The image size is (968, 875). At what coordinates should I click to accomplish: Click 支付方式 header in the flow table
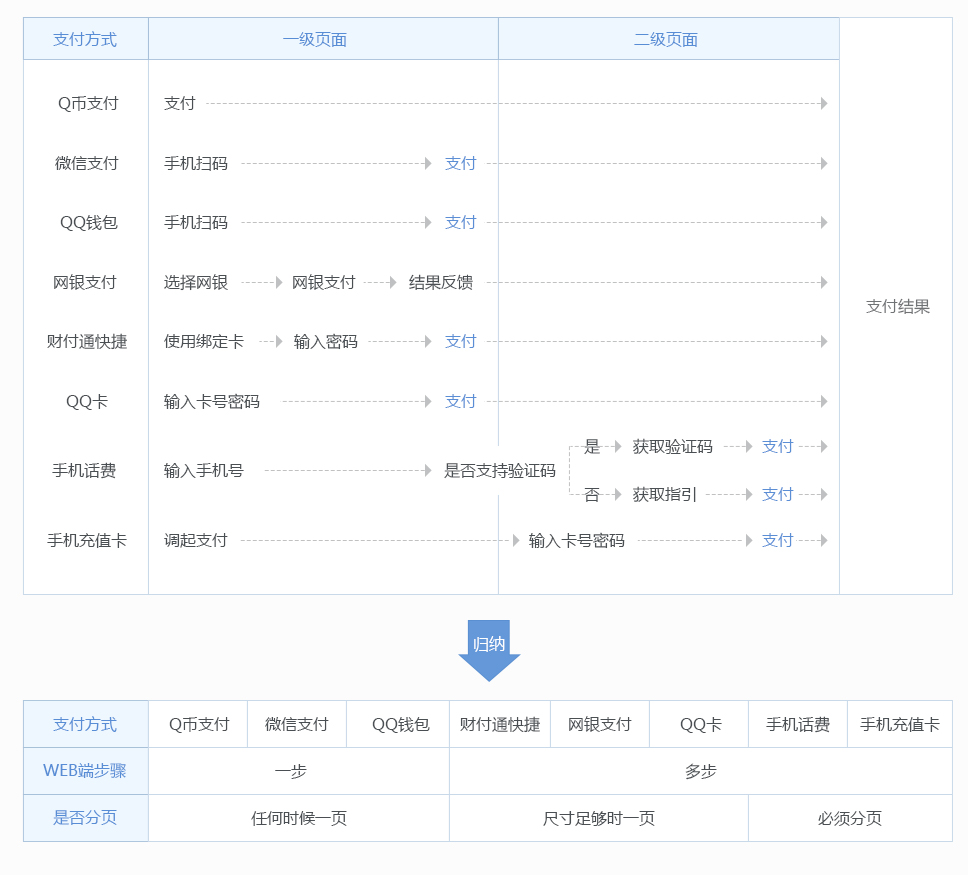[86, 39]
